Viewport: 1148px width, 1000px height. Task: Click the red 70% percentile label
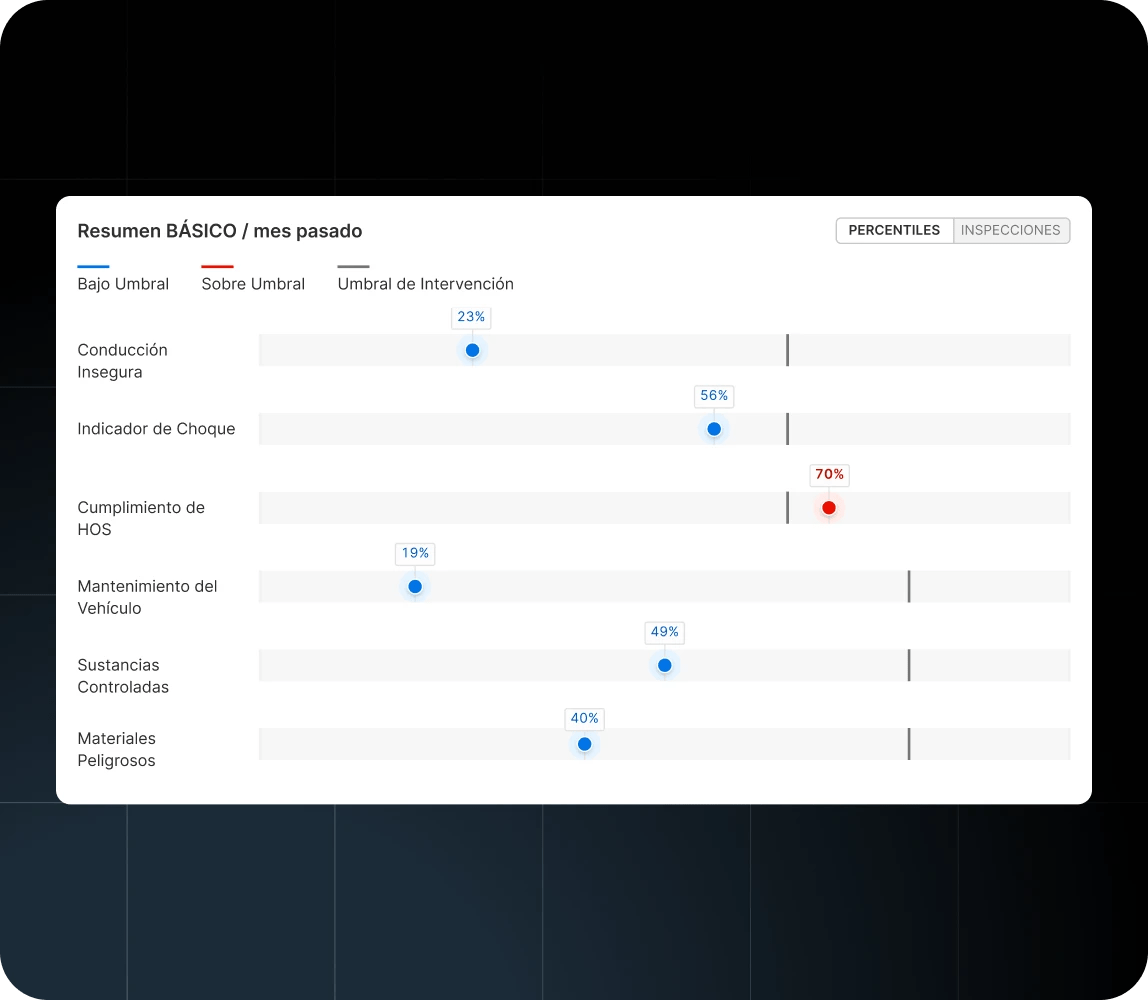[829, 475]
